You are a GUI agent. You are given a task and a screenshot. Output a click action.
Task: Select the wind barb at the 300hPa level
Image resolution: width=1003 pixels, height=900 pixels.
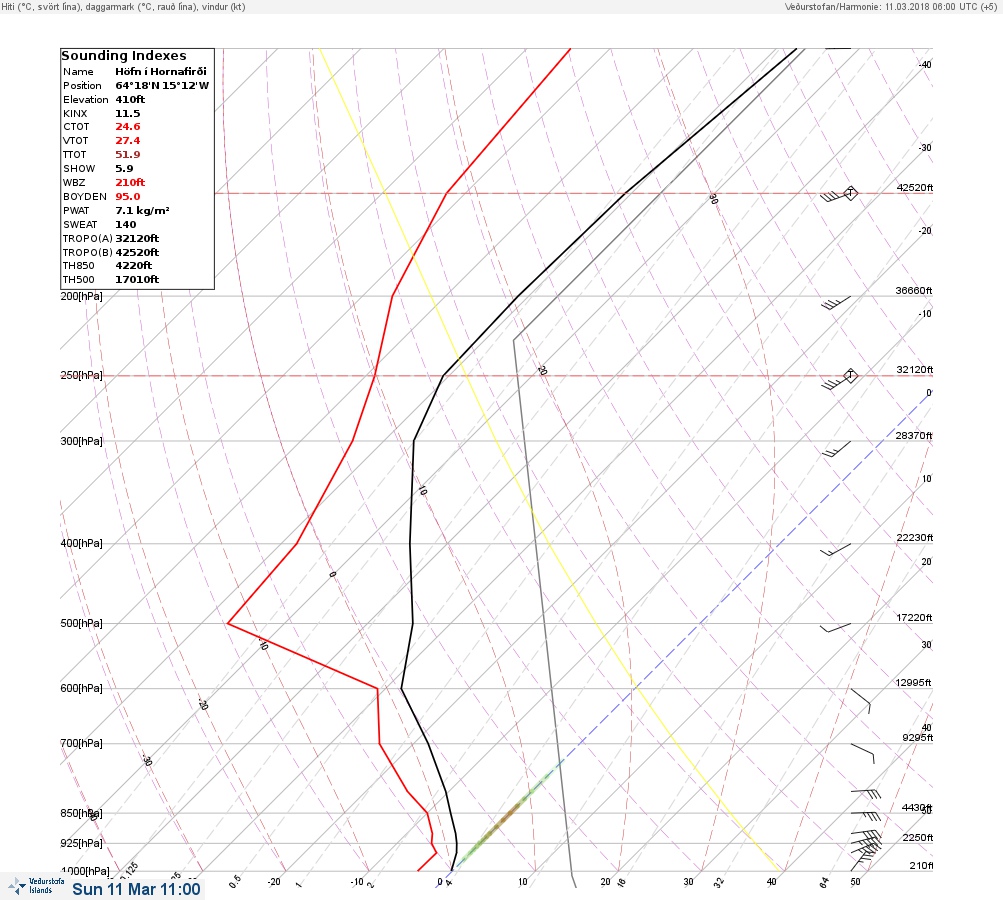pos(836,448)
